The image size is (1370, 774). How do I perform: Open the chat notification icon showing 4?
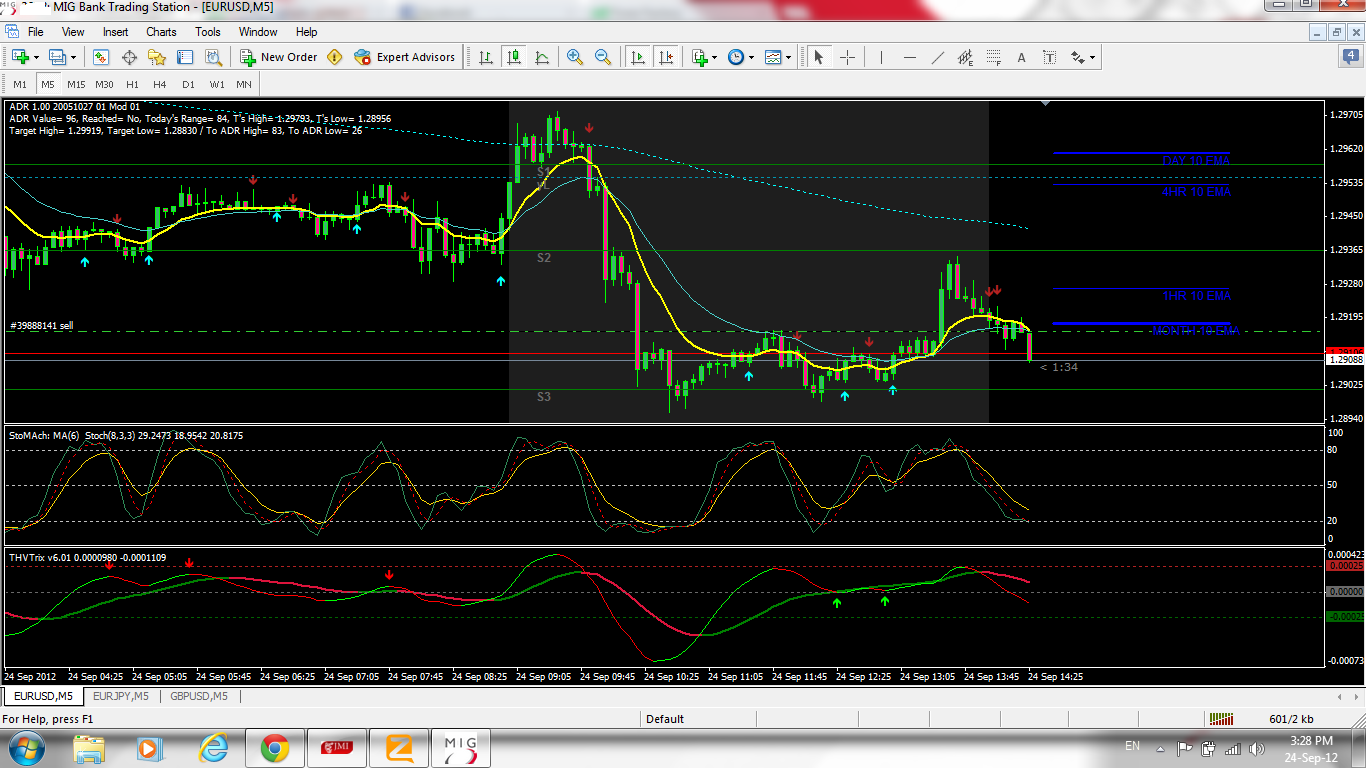[1350, 56]
